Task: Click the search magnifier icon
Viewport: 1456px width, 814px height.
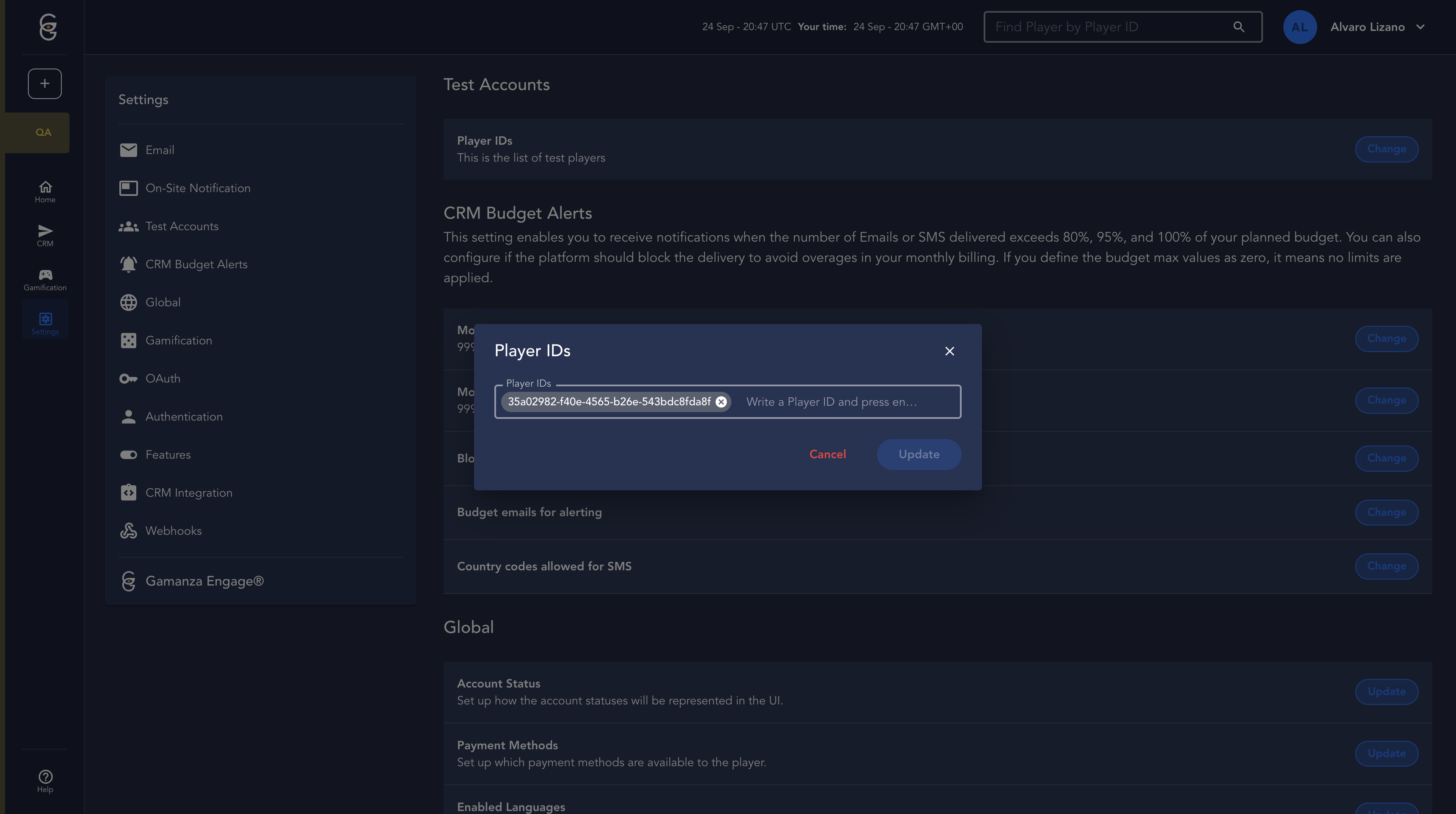Action: point(1238,27)
